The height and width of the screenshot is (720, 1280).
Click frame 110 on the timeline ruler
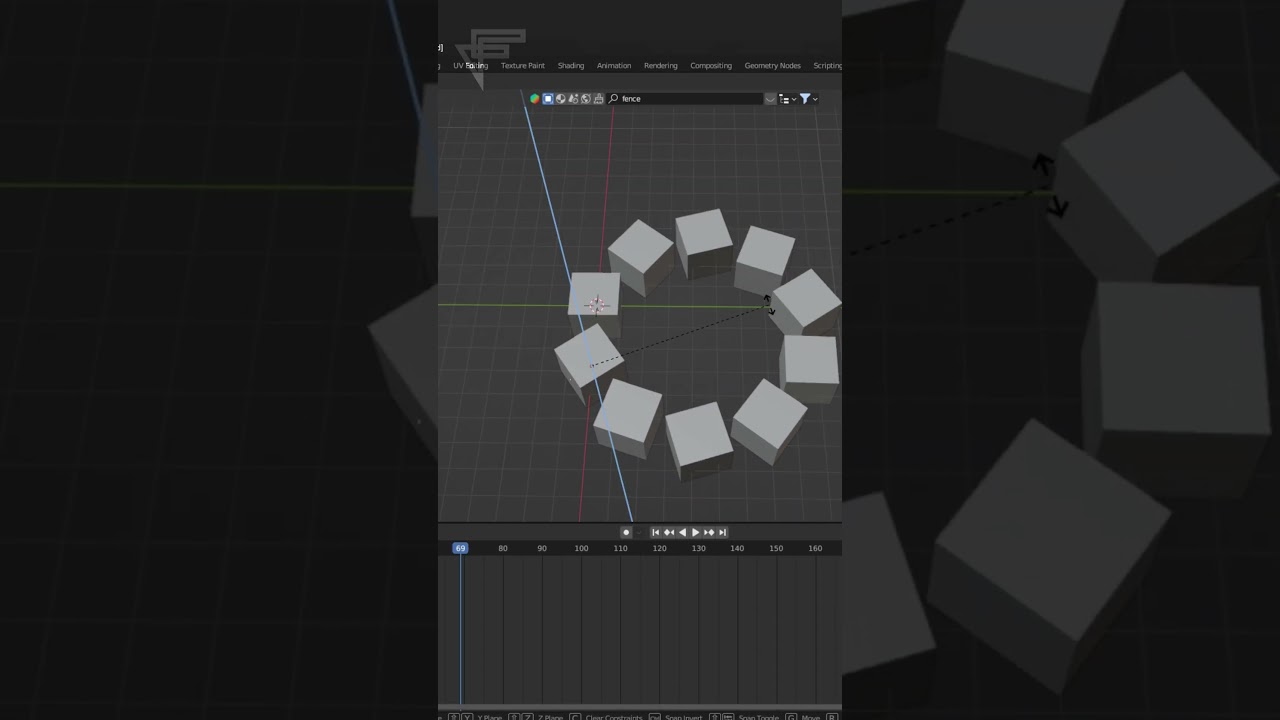(620, 548)
